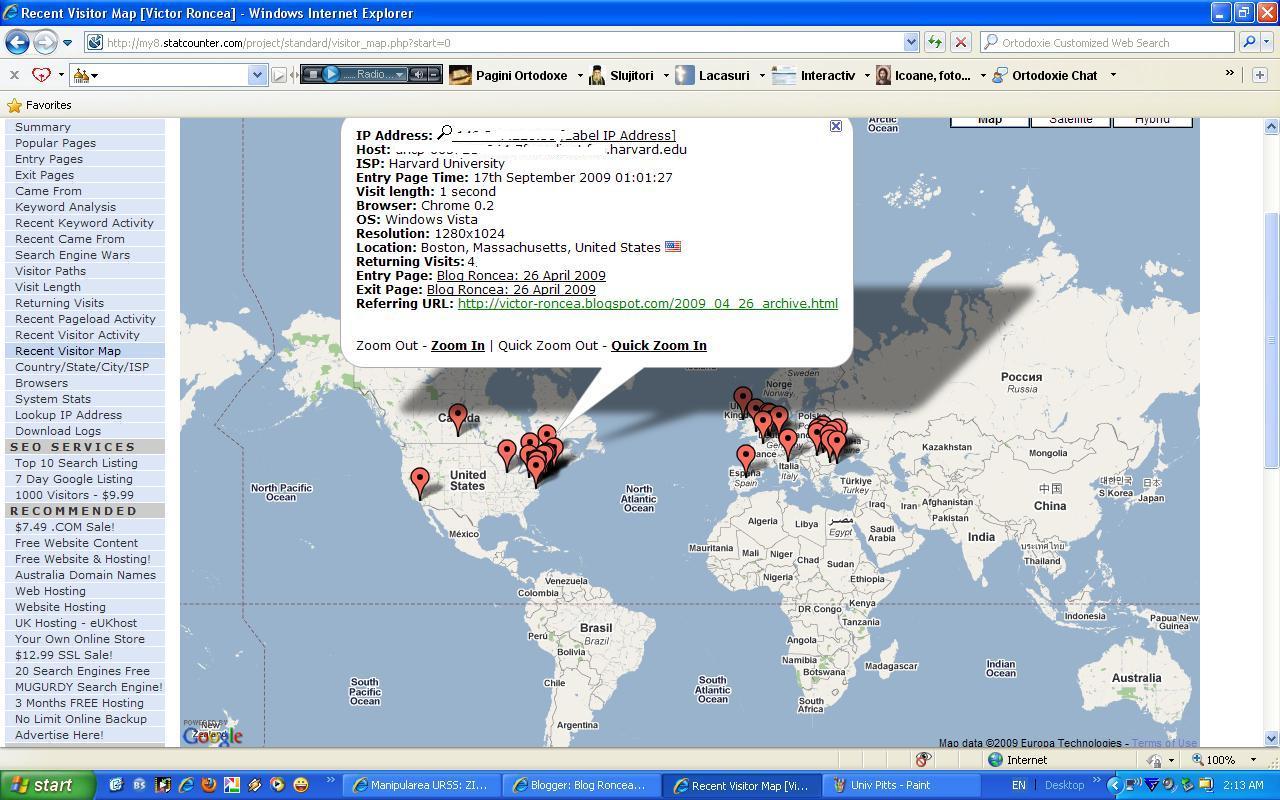Image resolution: width=1280 pixels, height=800 pixels.
Task: Start the web search with the magnifier button
Action: 1249,42
